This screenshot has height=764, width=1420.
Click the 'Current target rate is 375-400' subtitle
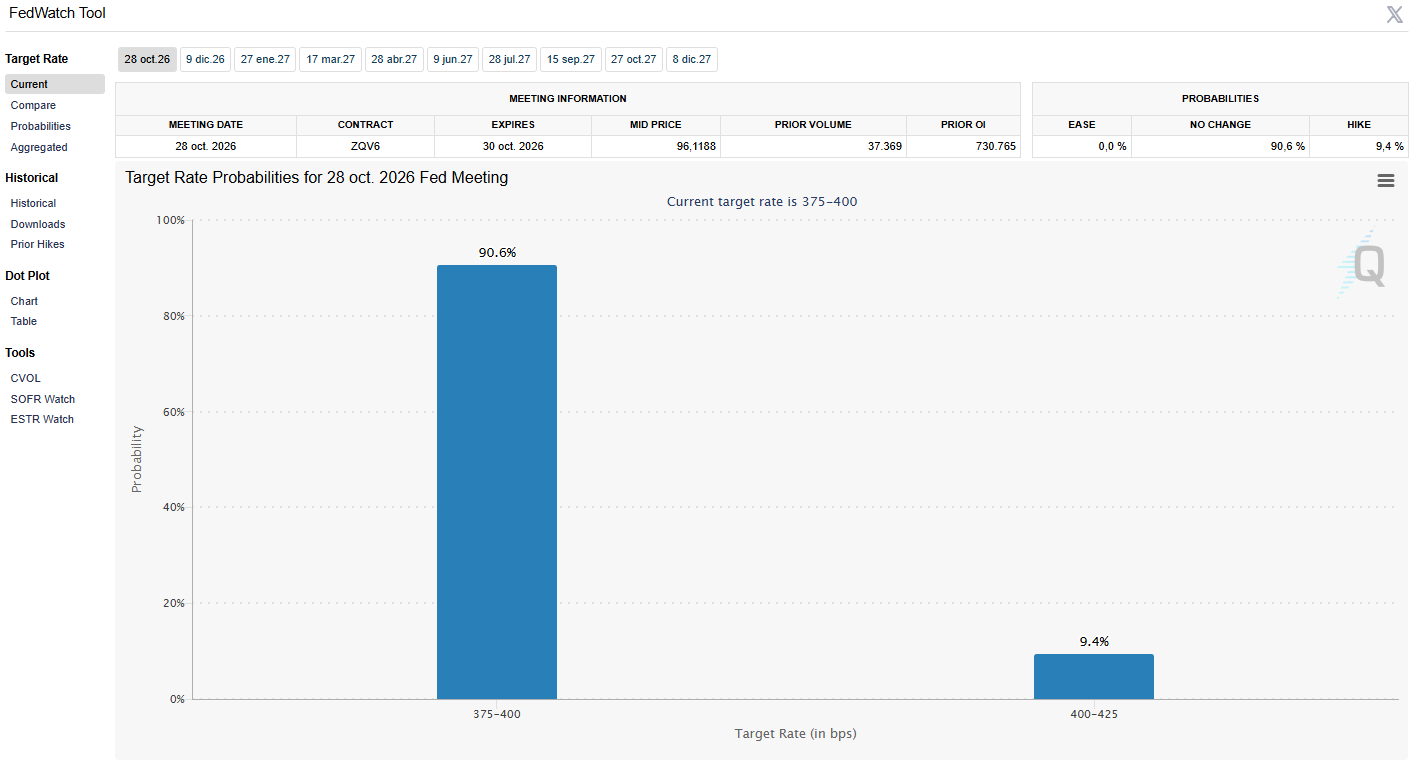[762, 202]
